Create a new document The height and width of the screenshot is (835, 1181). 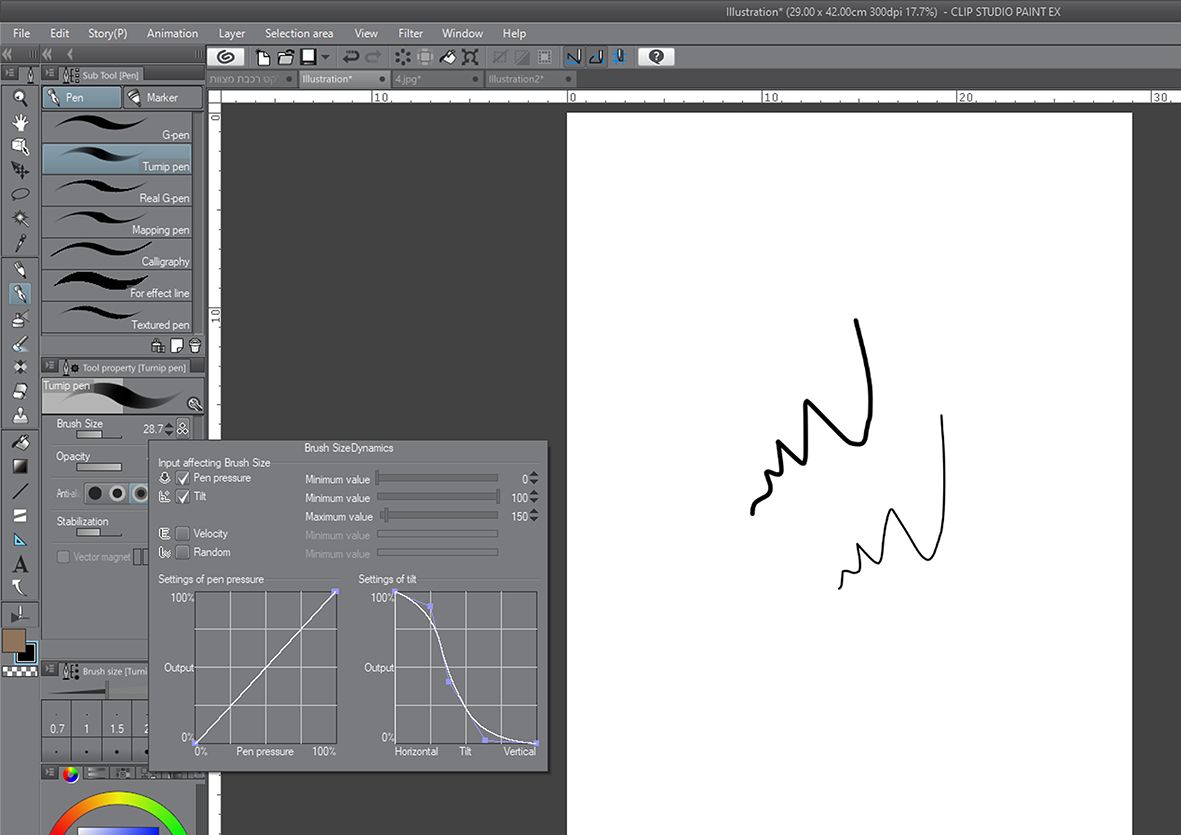263,57
